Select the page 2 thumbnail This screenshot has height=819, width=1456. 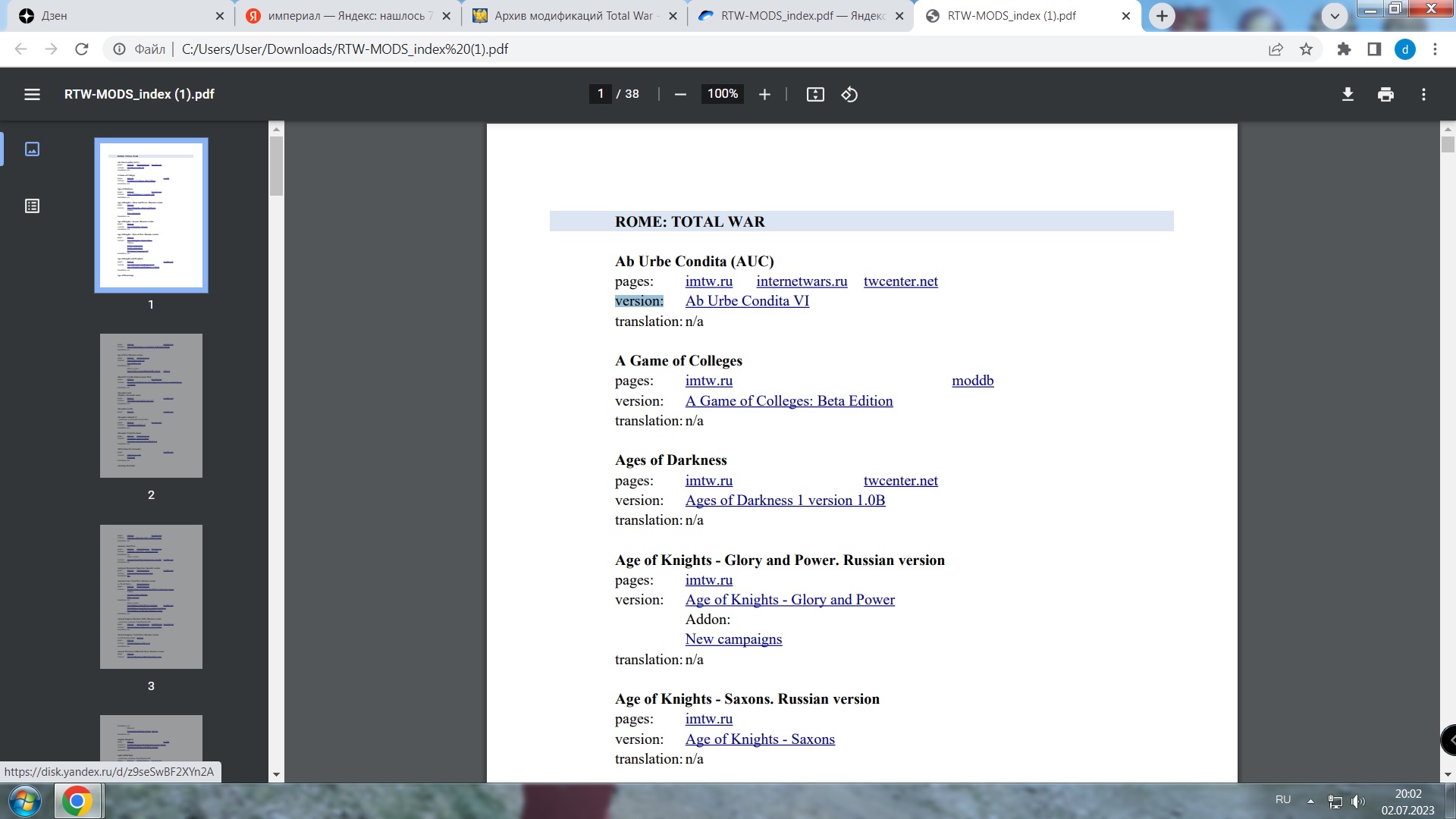click(x=151, y=406)
